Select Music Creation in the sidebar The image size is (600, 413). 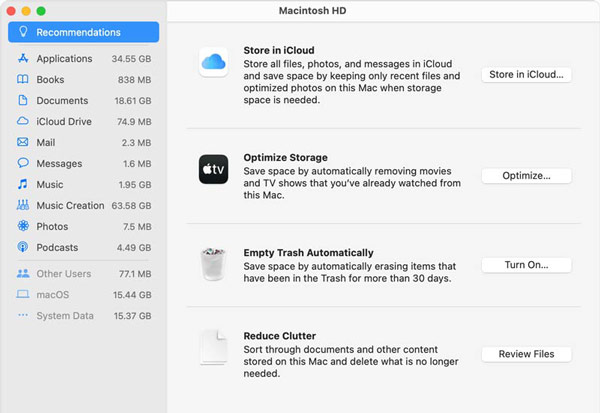(x=83, y=205)
